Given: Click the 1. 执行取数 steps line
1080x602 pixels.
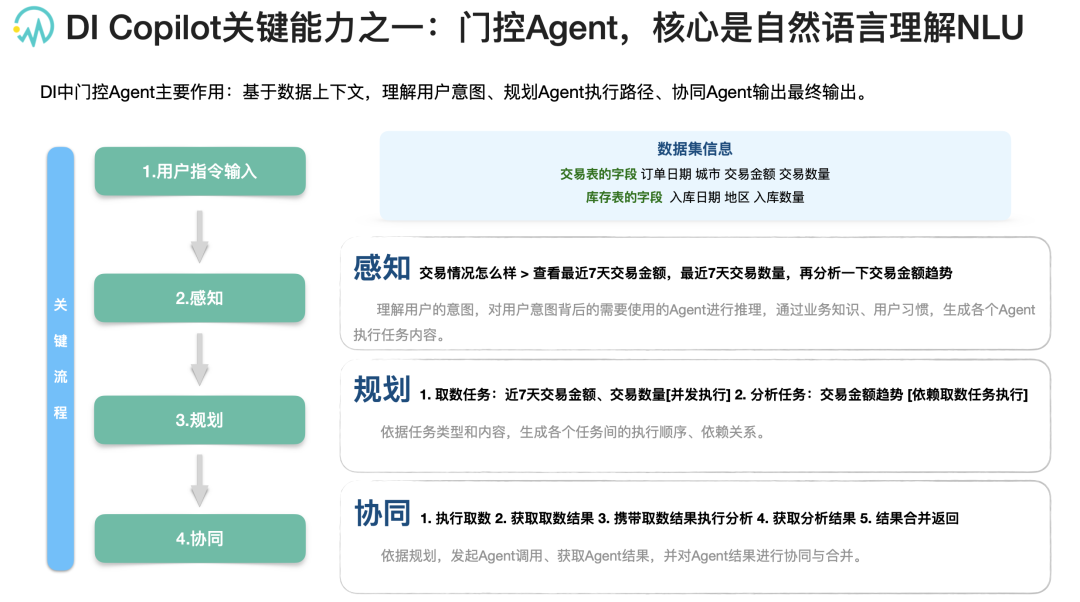Looking at the screenshot, I should coord(689,519).
